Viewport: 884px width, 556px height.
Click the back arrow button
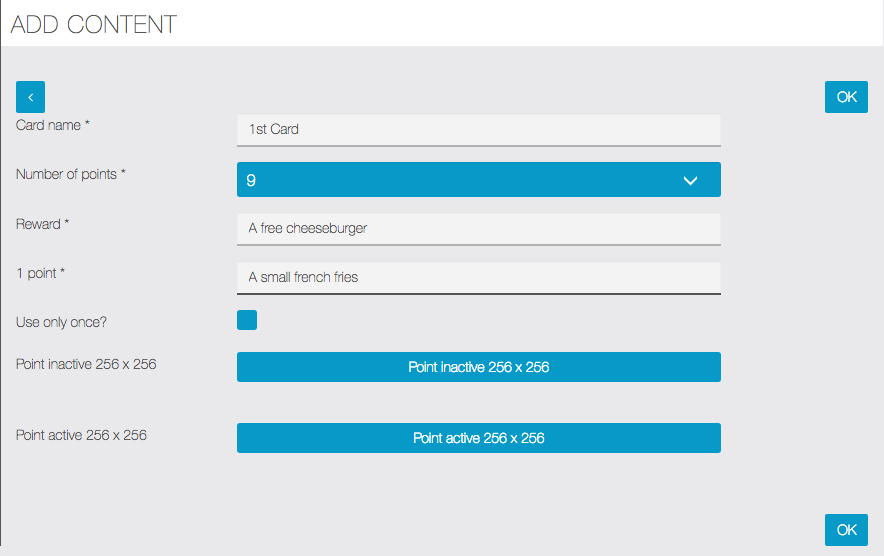[x=30, y=97]
